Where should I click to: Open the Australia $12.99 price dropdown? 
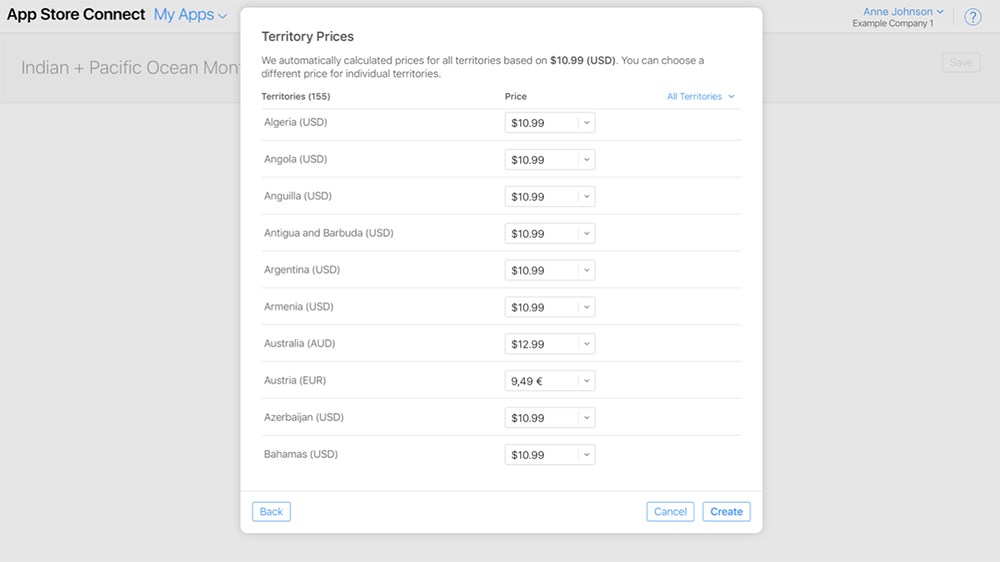click(550, 344)
